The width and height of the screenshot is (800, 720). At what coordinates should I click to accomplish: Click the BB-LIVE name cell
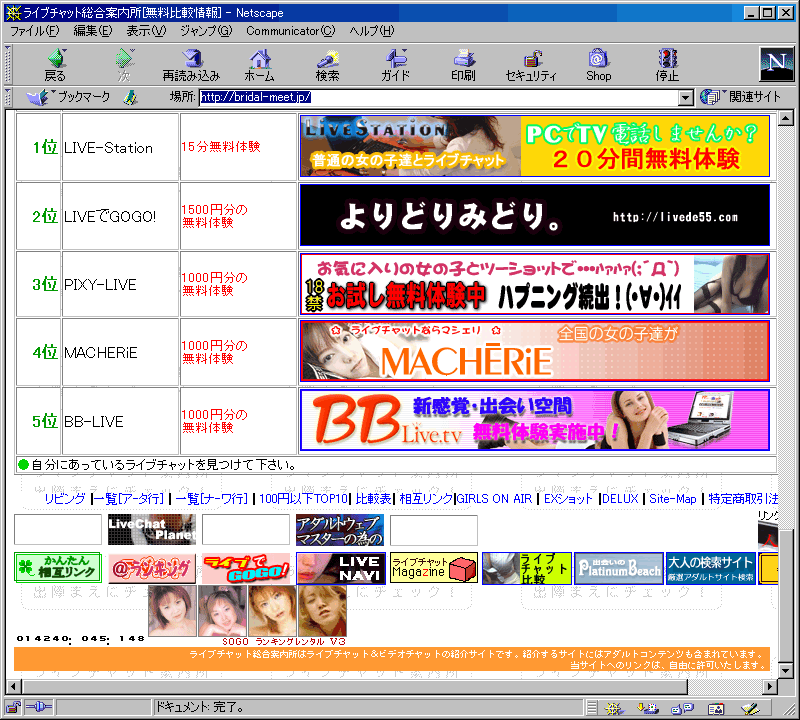click(x=120, y=421)
